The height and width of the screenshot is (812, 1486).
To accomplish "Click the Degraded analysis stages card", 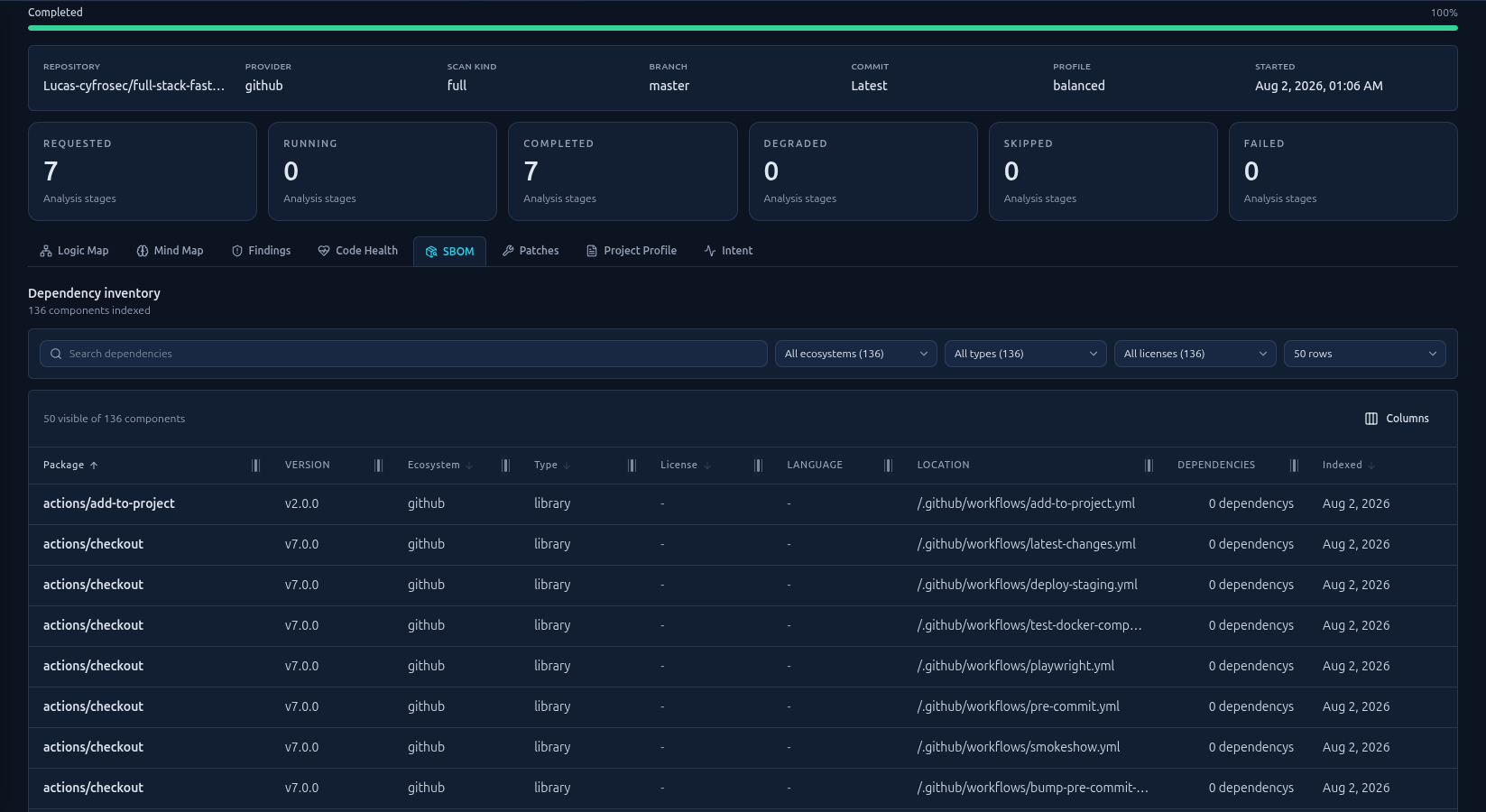I will point(863,171).
